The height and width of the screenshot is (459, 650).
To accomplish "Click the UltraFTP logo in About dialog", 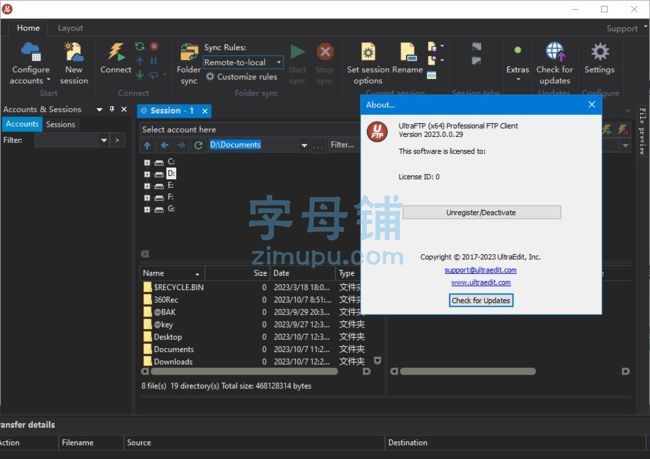I will [377, 132].
